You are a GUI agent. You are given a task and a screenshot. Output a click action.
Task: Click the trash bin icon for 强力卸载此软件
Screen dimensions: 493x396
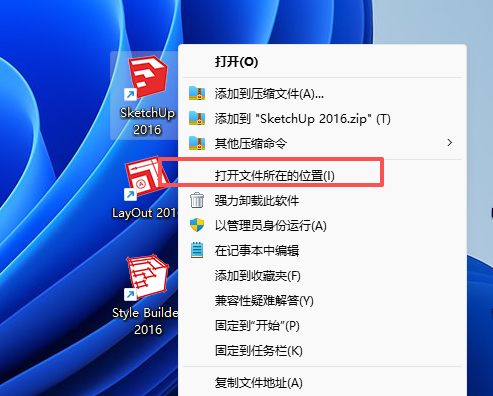tap(197, 200)
